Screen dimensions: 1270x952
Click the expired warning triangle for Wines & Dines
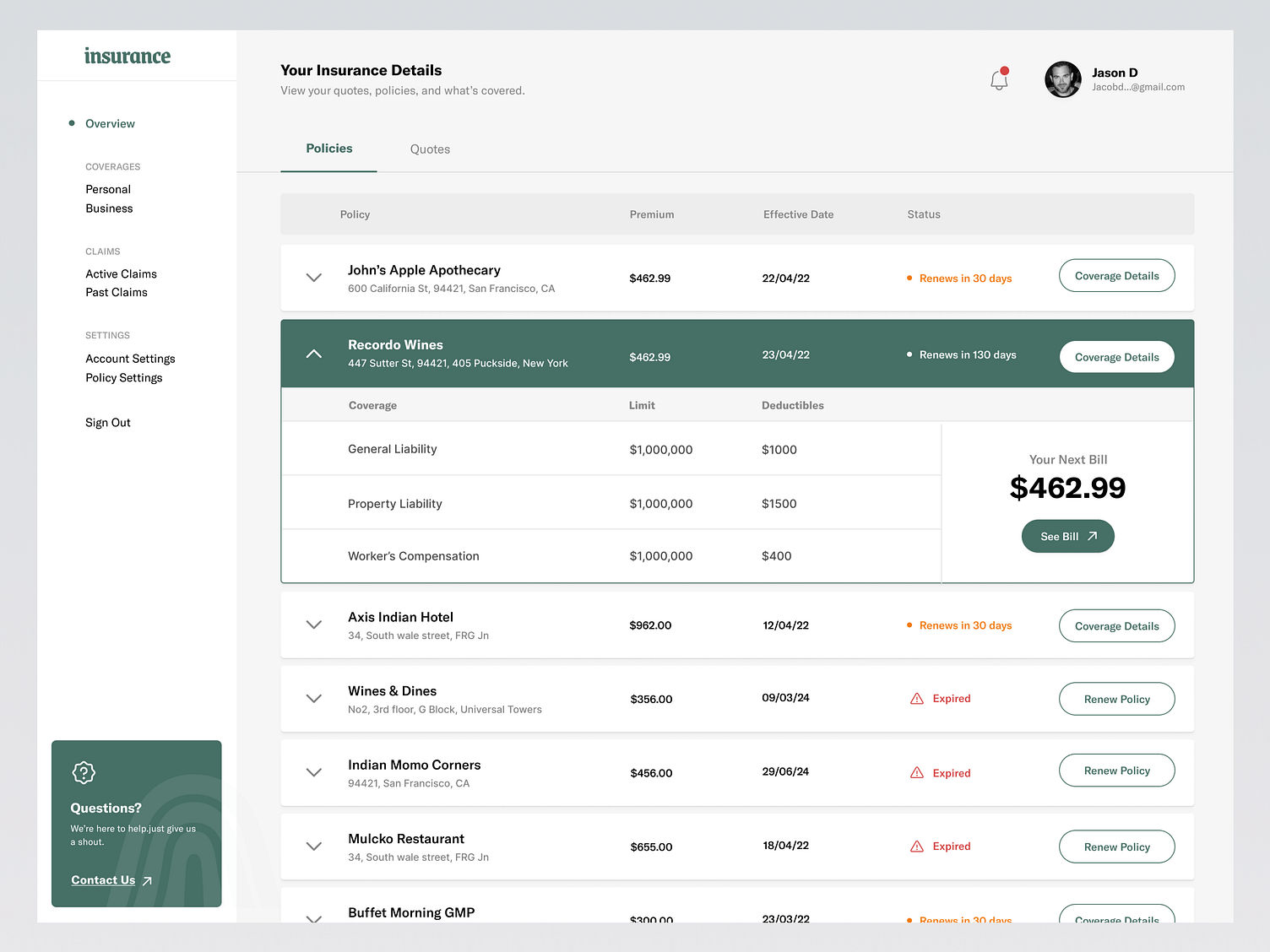pyautogui.click(x=916, y=698)
